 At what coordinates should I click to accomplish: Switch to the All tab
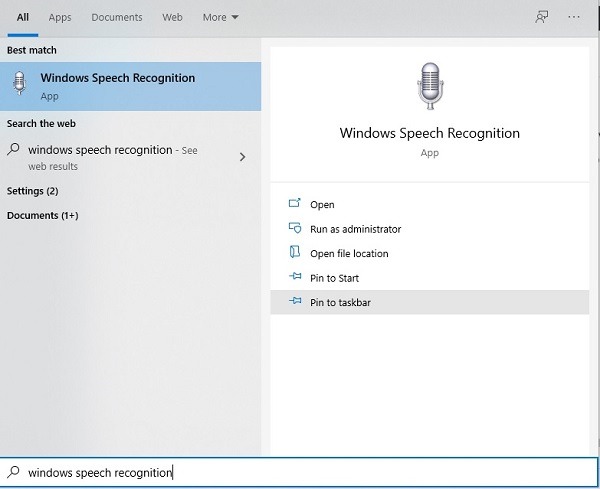tap(23, 18)
